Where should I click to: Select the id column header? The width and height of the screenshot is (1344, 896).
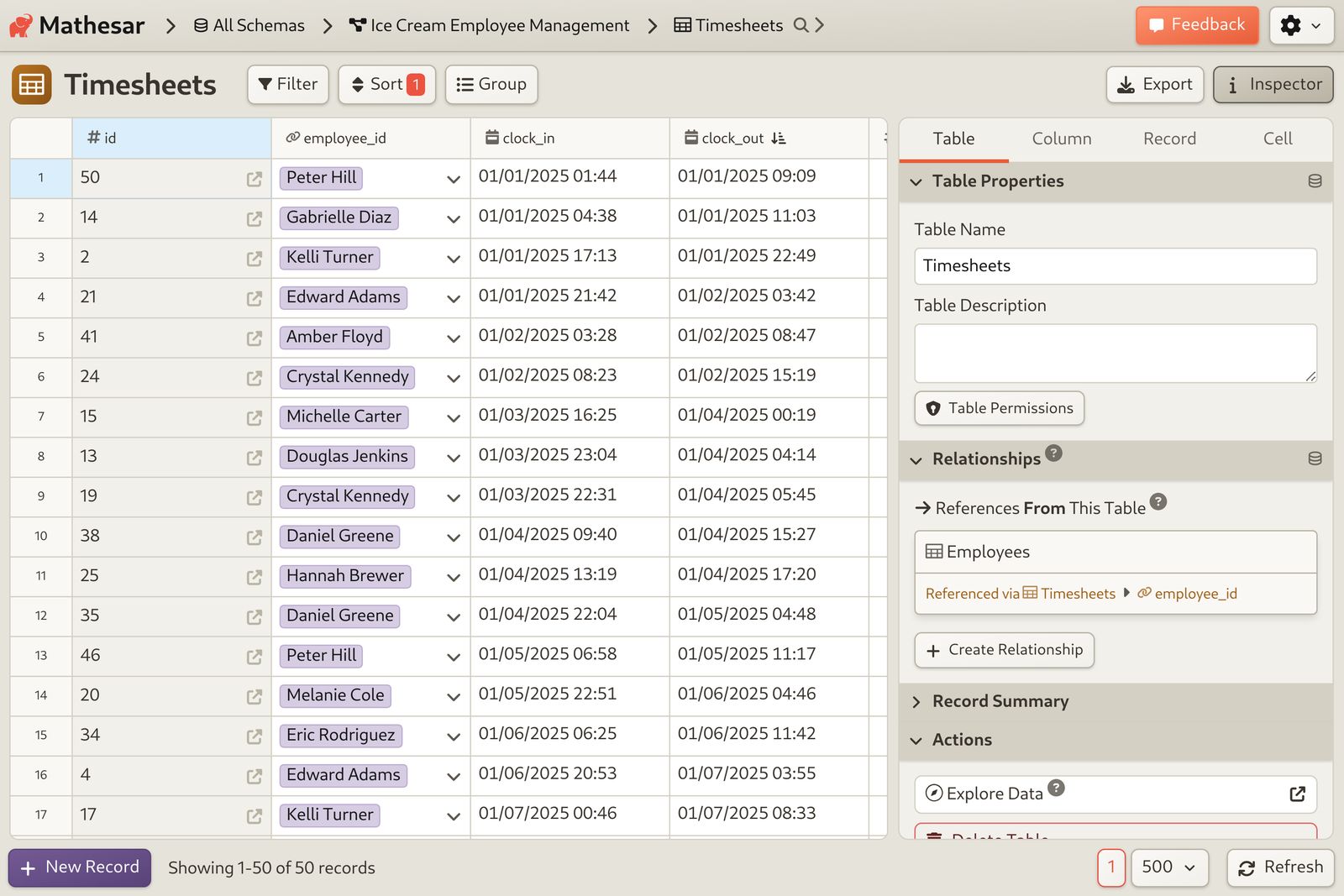[171, 139]
